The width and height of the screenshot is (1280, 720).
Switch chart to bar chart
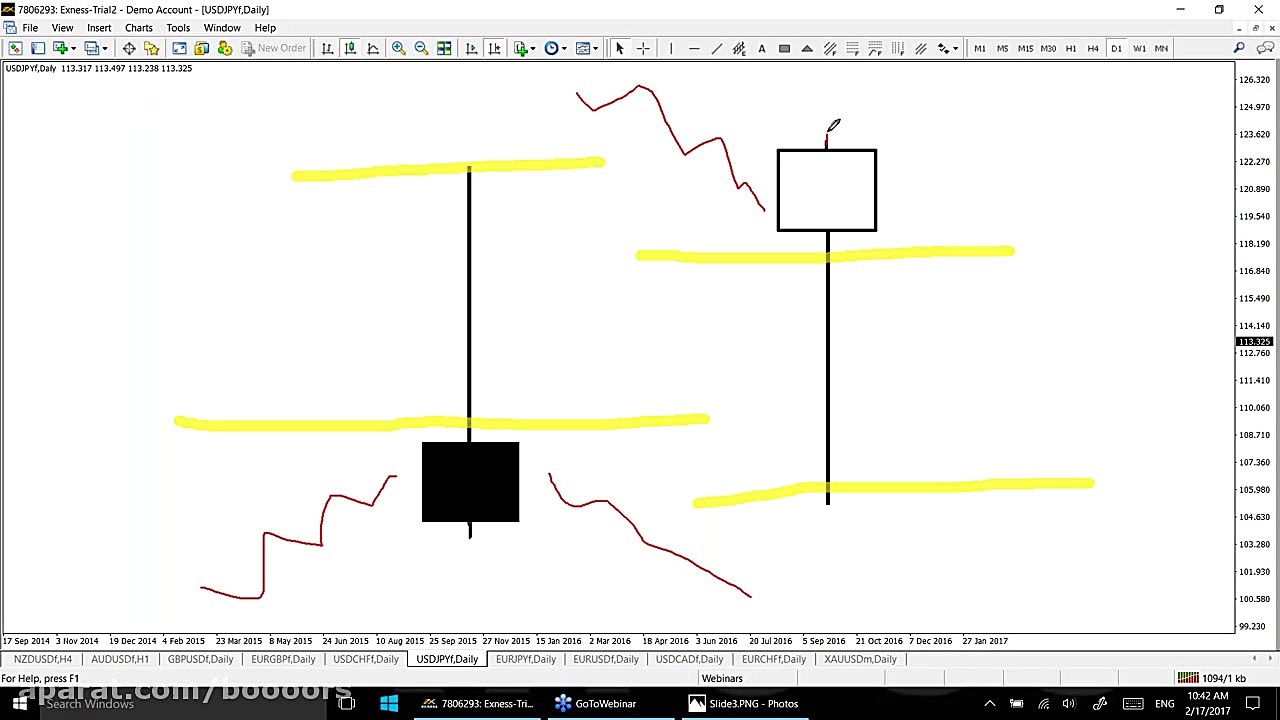coord(327,48)
